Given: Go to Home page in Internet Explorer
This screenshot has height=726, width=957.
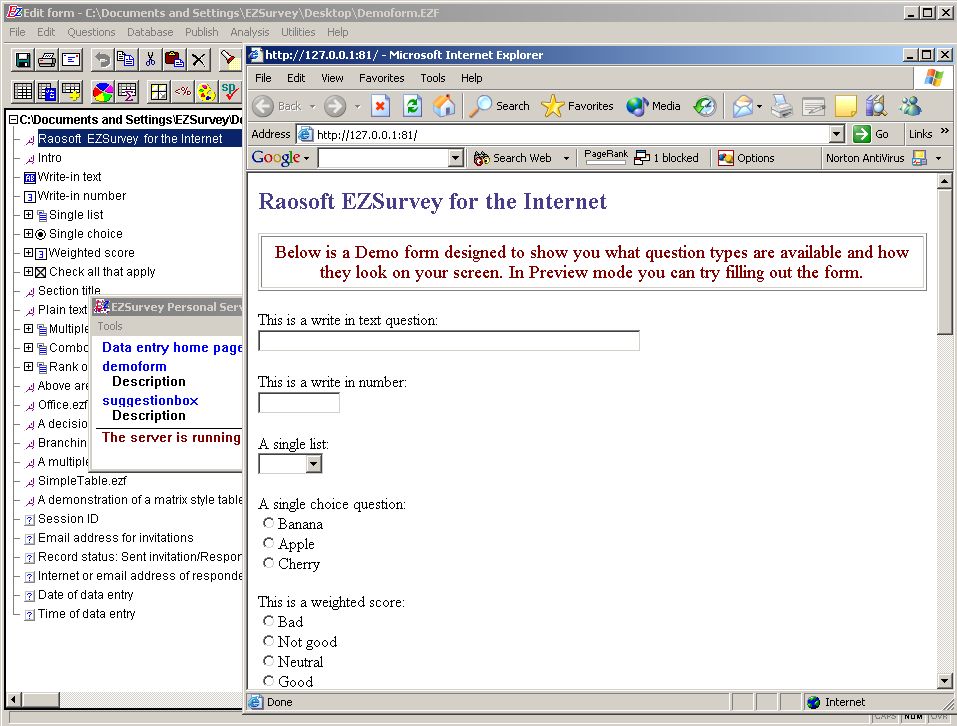Looking at the screenshot, I should (444, 106).
